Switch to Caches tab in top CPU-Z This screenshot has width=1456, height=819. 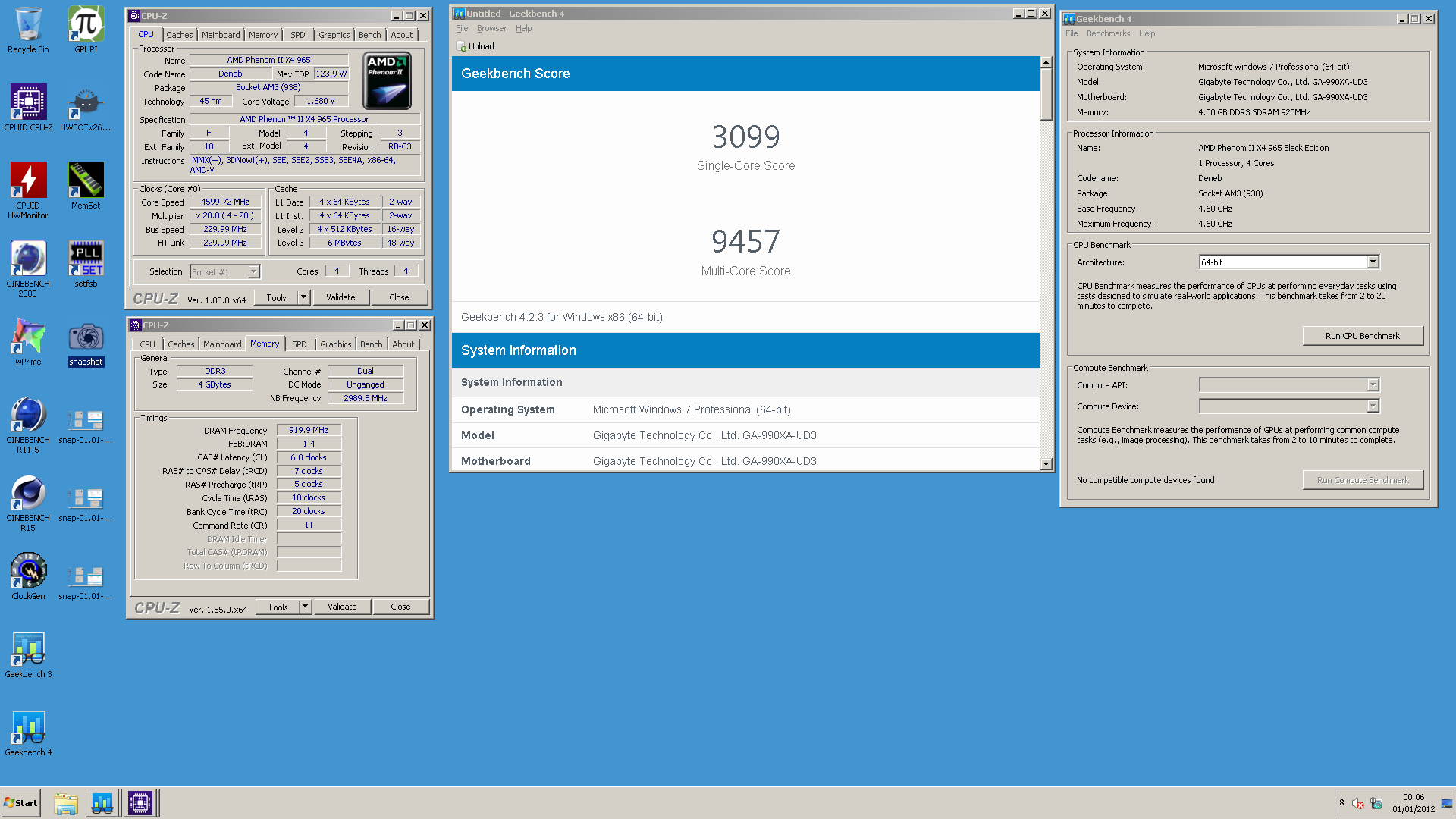(x=180, y=35)
